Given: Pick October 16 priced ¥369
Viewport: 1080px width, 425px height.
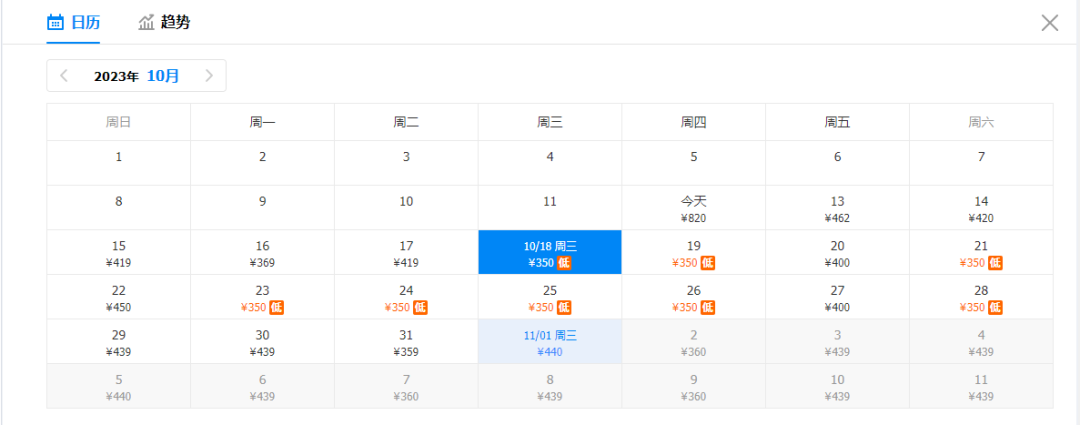Looking at the screenshot, I should pos(262,252).
